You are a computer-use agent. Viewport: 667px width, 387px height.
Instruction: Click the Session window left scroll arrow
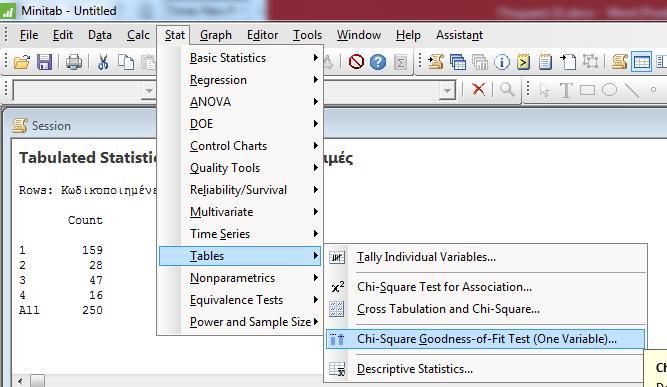point(20,380)
